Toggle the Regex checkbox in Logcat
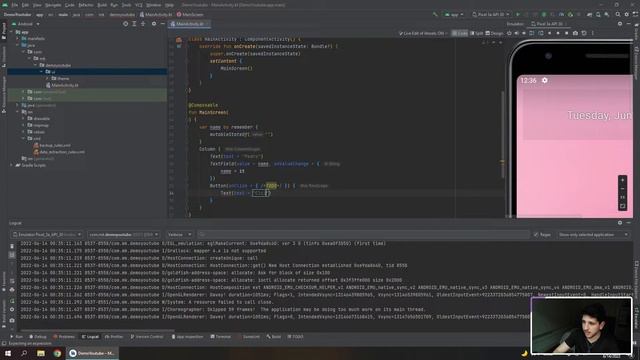640x360 pixels. 536,235
